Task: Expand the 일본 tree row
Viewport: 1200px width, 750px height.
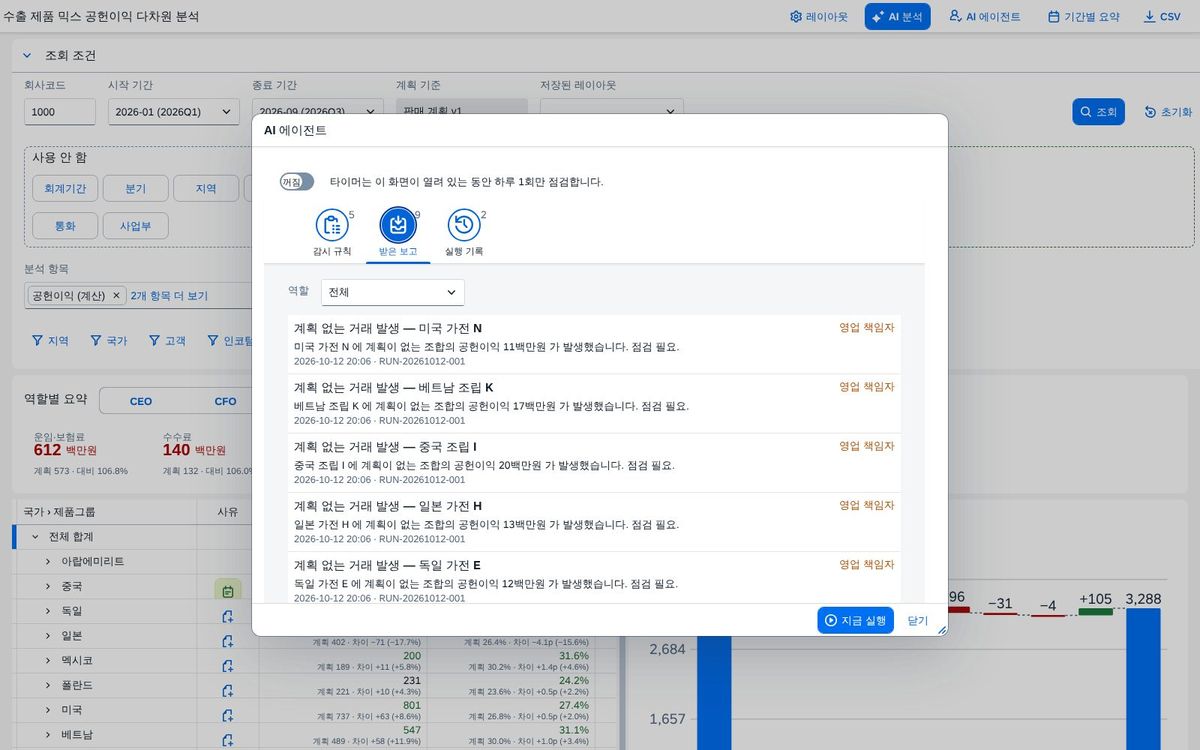Action: click(48, 636)
